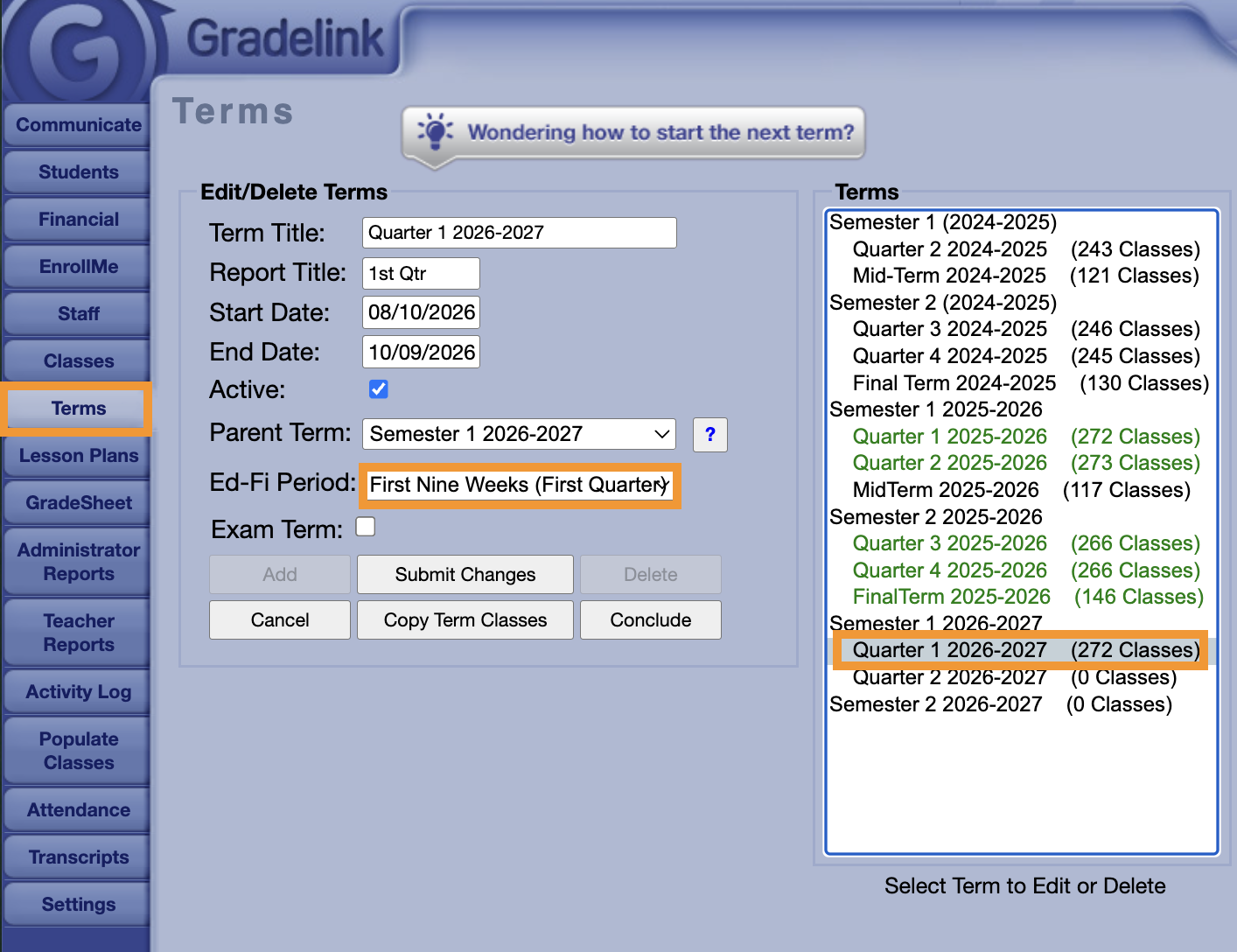This screenshot has width=1237, height=952.
Task: Click the Submit Changes button
Action: [x=465, y=574]
